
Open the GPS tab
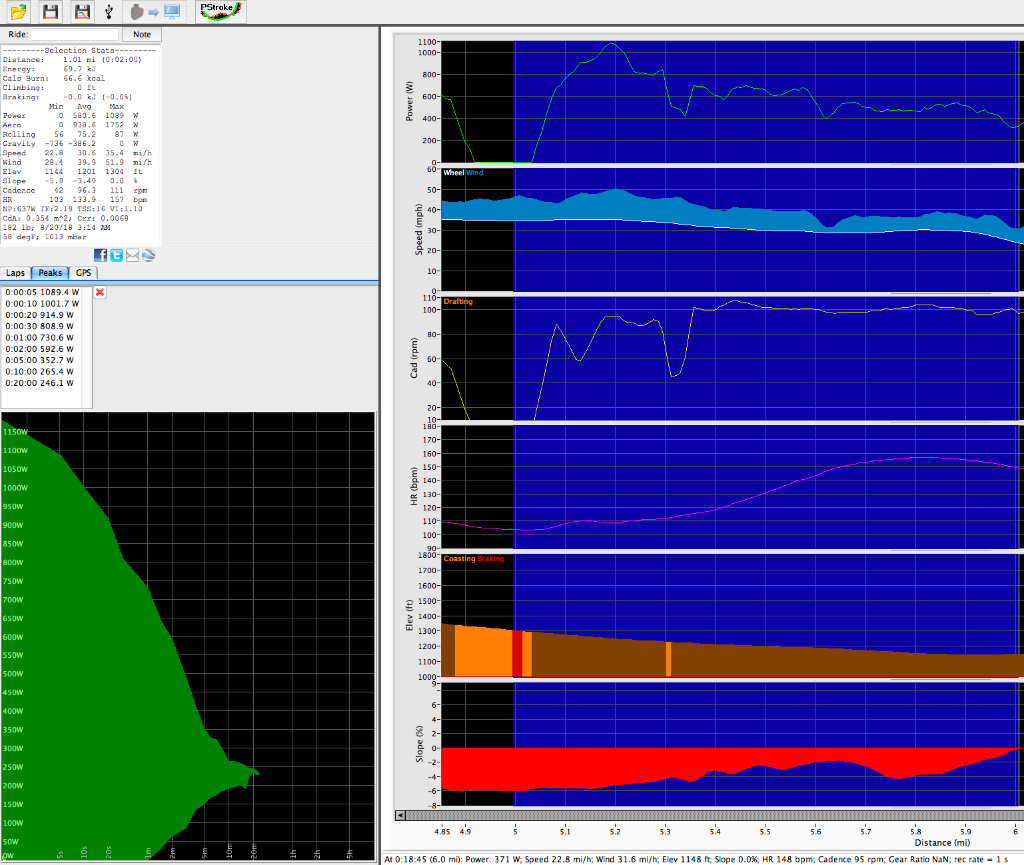tap(84, 272)
